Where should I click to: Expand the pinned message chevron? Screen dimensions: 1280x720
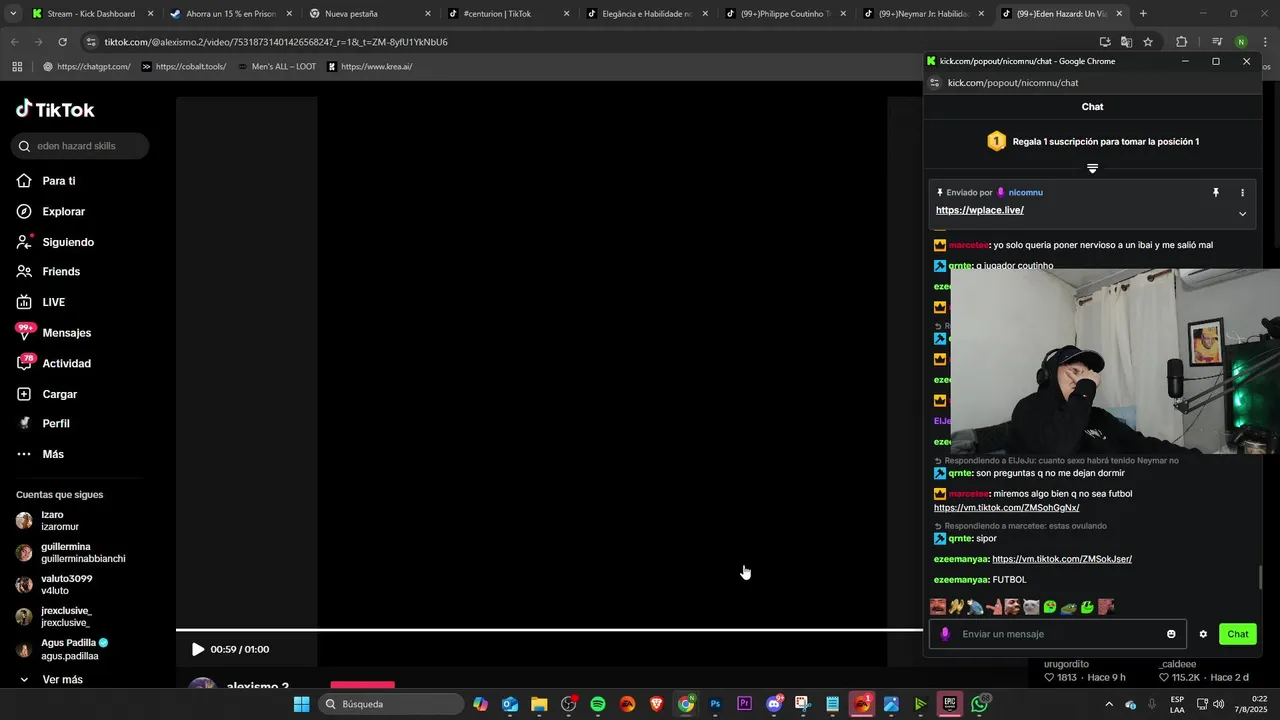coord(1243,213)
